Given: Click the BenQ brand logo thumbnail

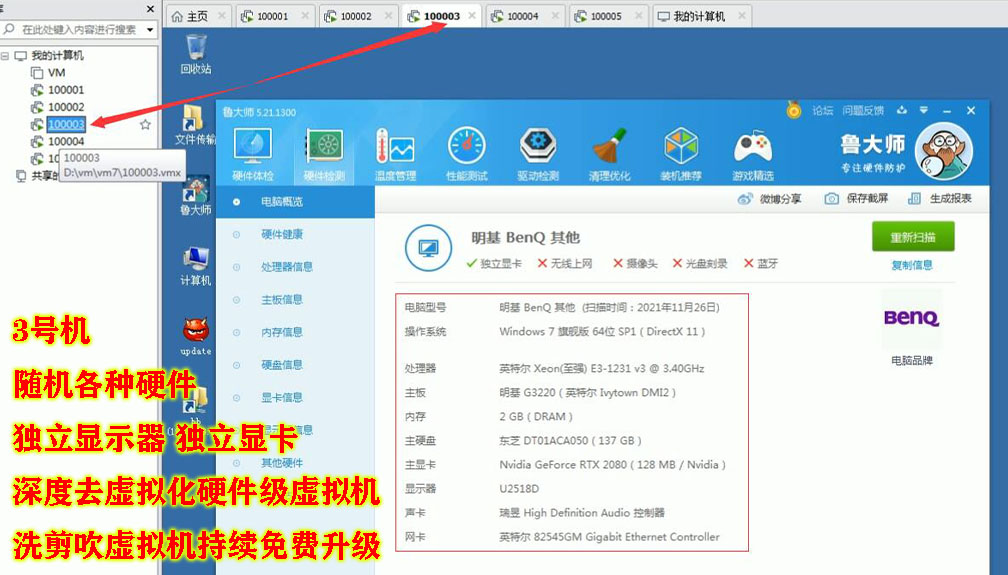Looking at the screenshot, I should point(912,318).
